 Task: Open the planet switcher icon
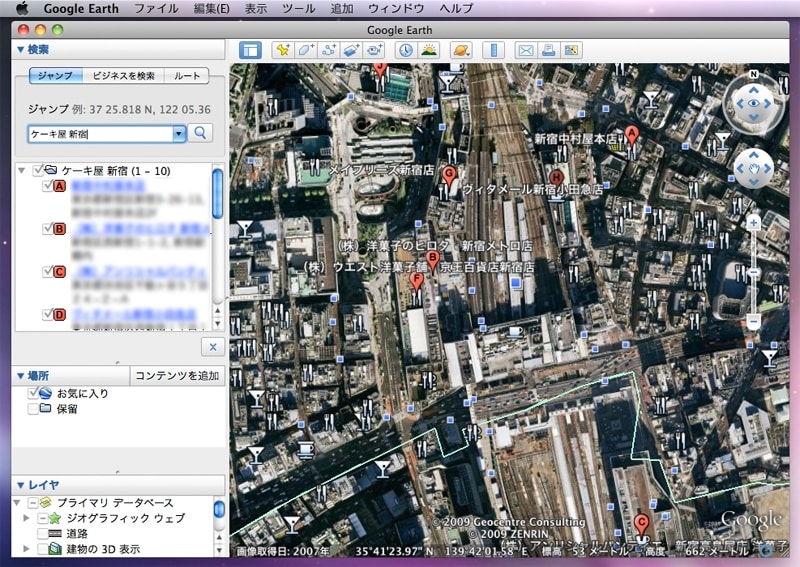click(460, 49)
